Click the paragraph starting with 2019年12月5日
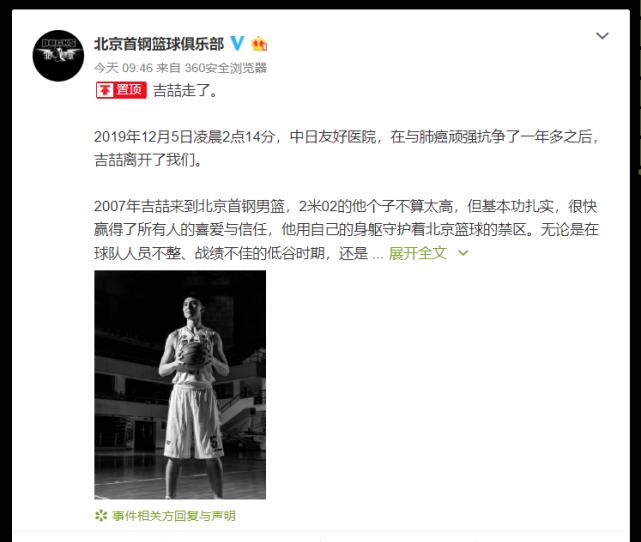This screenshot has width=641, height=542. click(x=347, y=148)
